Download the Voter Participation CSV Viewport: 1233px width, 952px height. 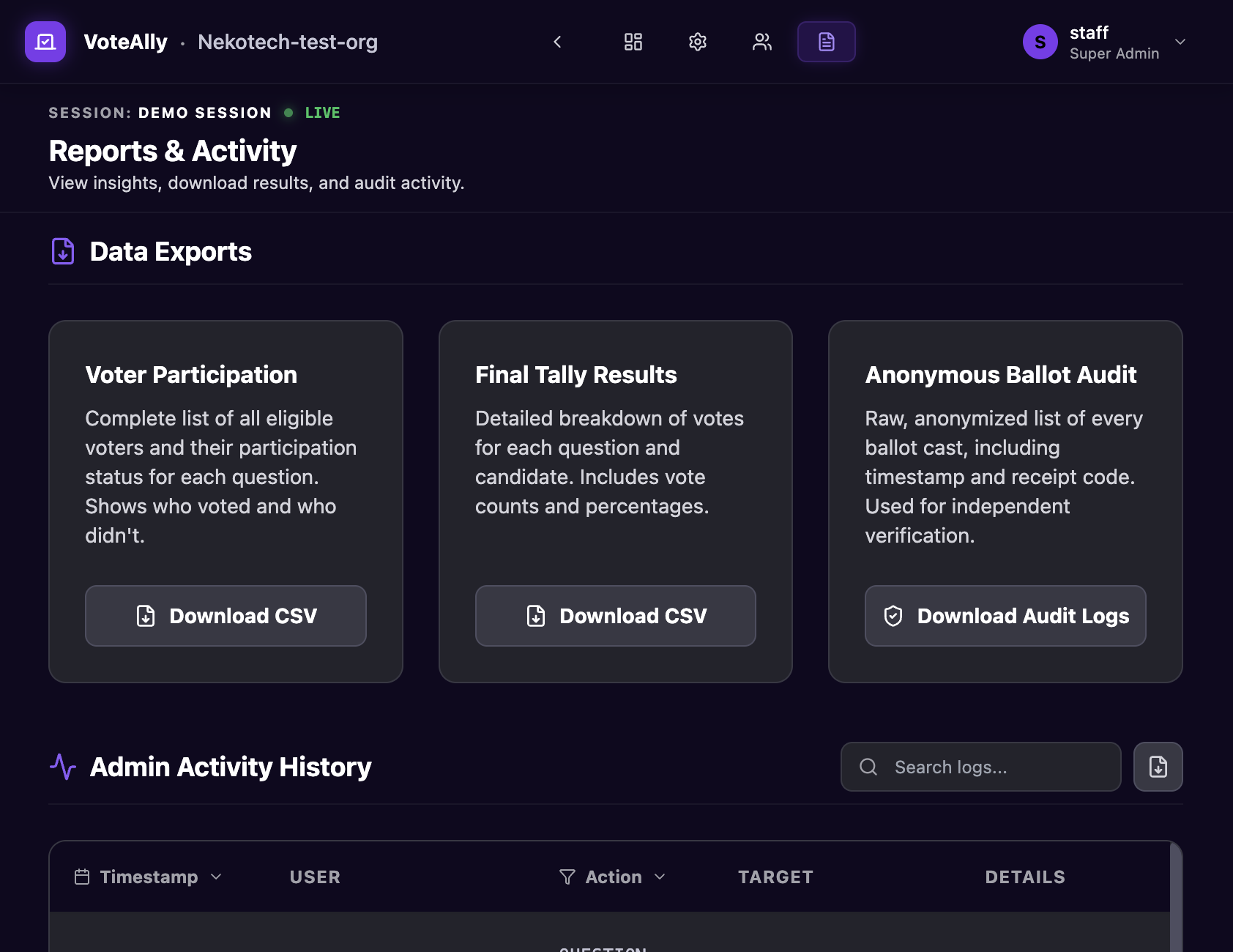[x=225, y=615]
